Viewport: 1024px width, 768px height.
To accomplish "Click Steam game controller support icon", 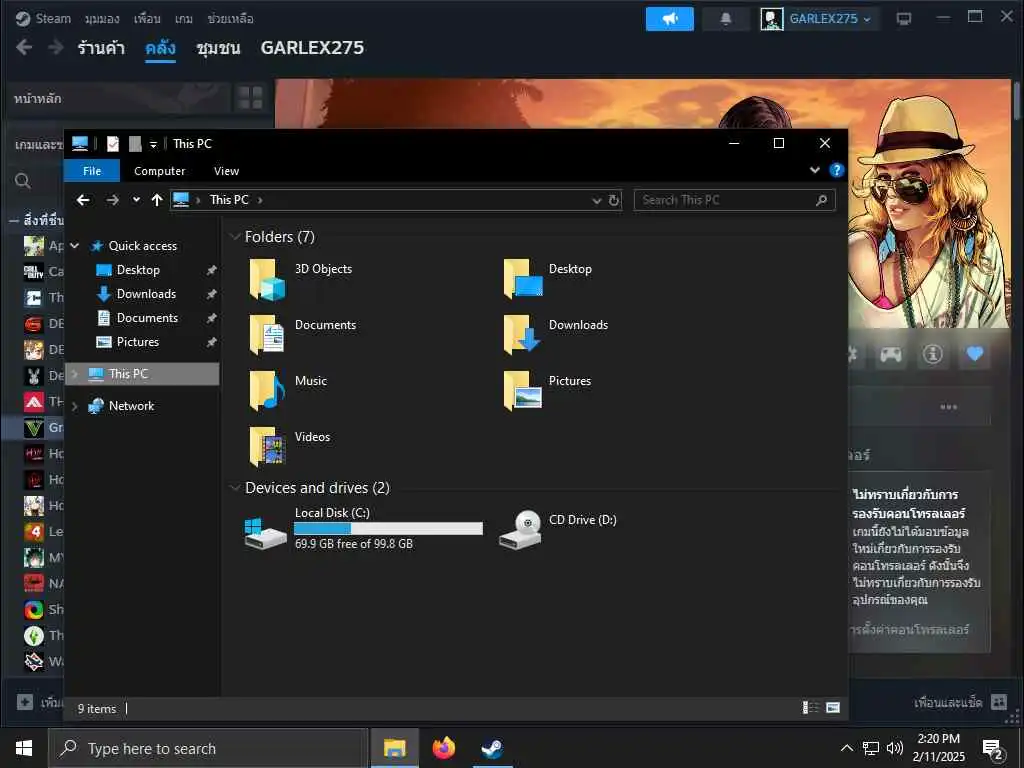I will 890,354.
